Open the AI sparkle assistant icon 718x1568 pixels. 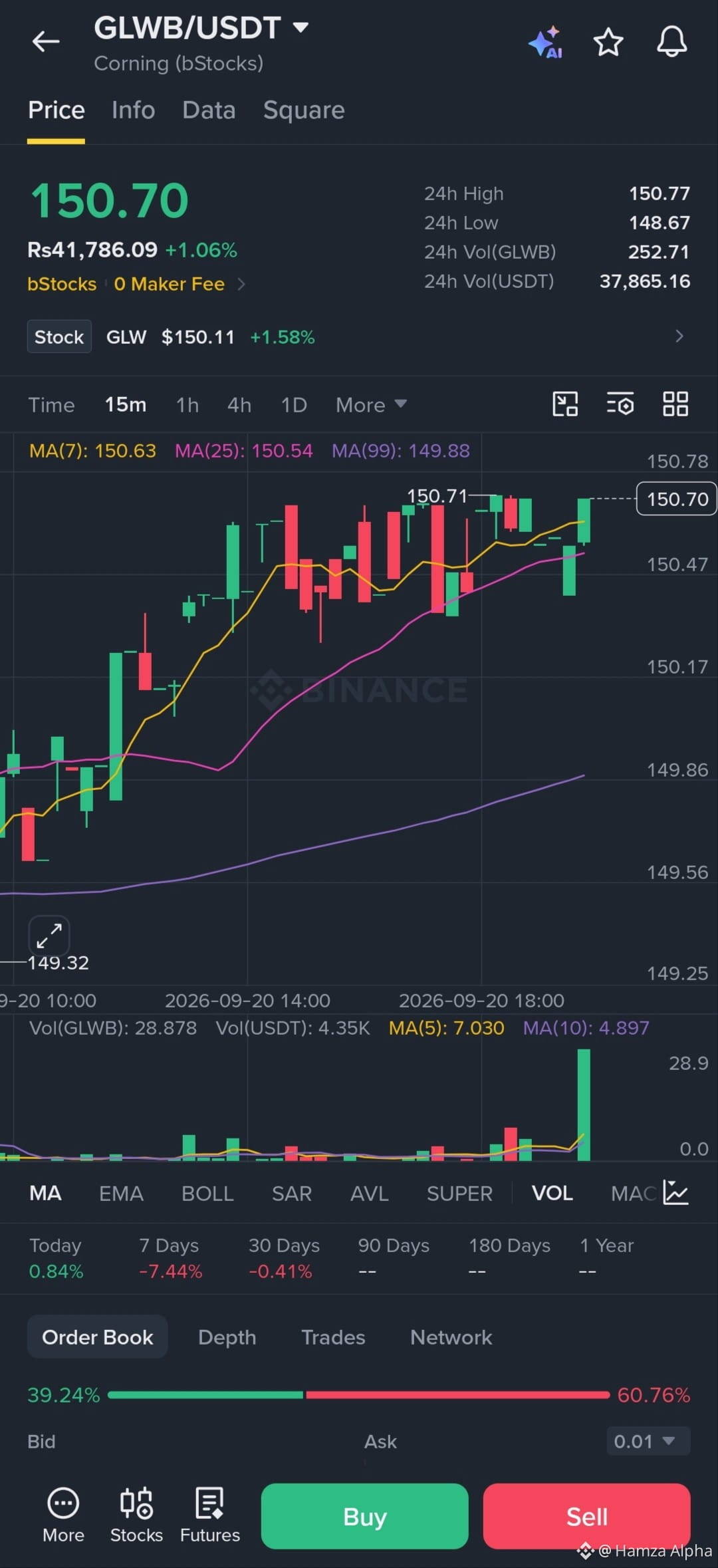(546, 43)
